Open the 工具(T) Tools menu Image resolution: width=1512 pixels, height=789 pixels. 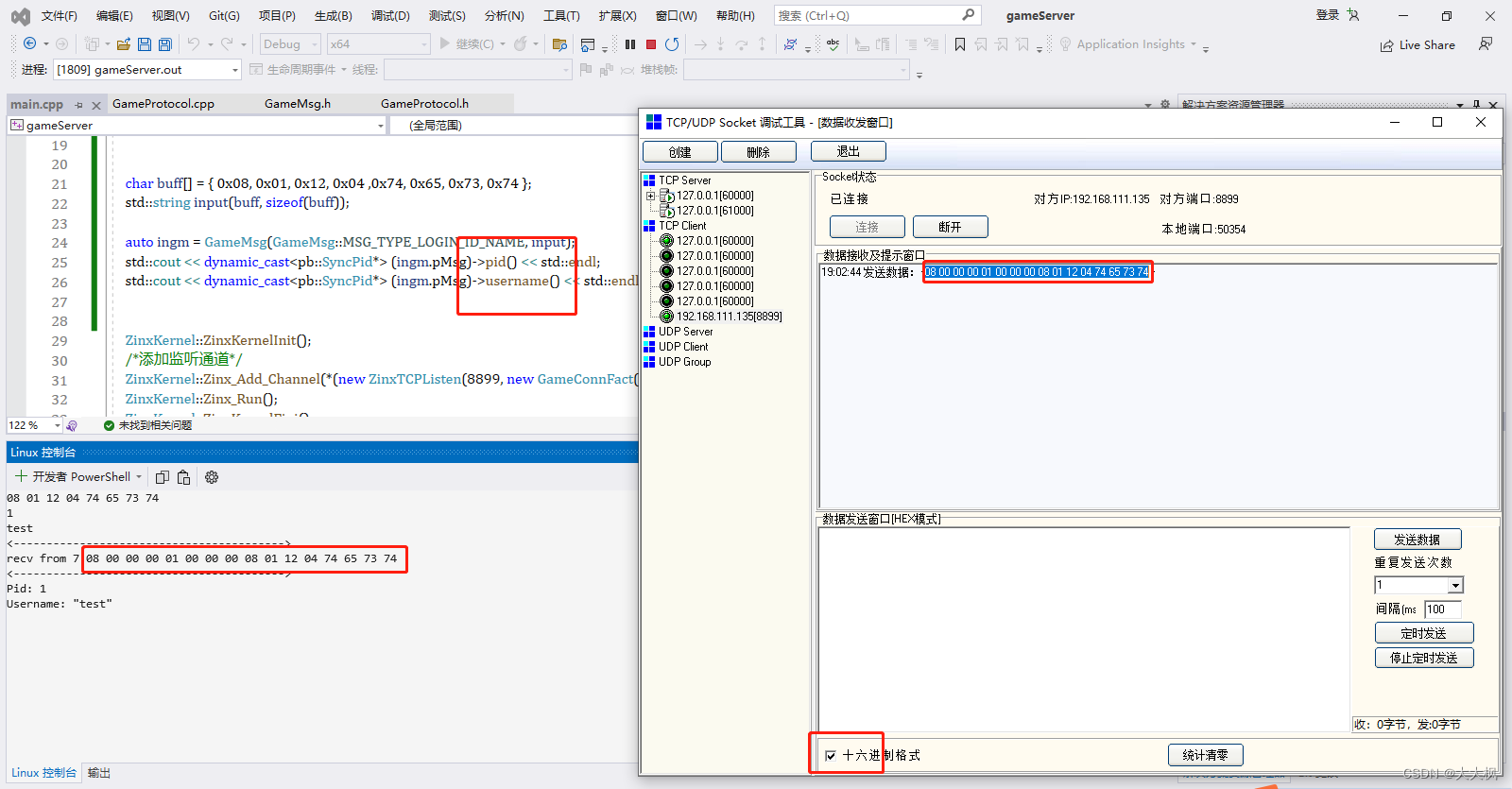pyautogui.click(x=561, y=16)
